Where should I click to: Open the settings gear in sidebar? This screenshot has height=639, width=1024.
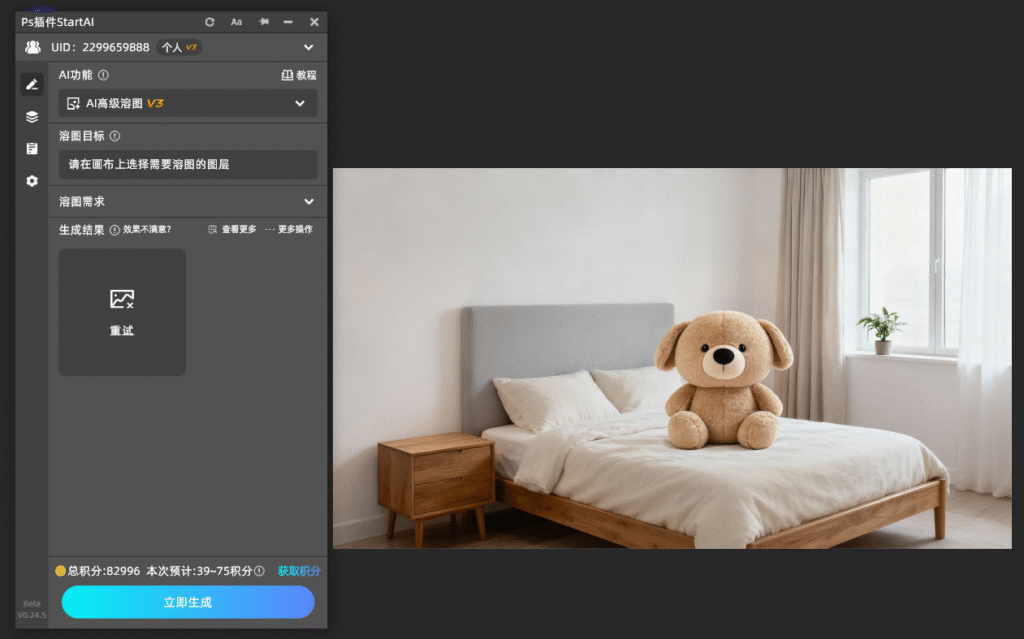[x=32, y=181]
